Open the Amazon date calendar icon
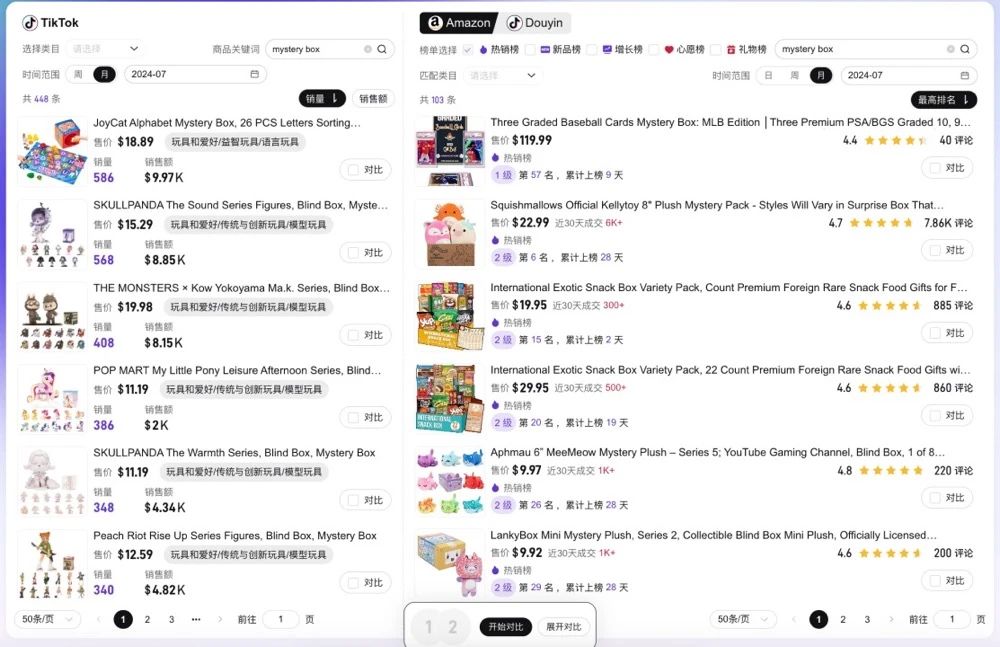 [x=965, y=75]
